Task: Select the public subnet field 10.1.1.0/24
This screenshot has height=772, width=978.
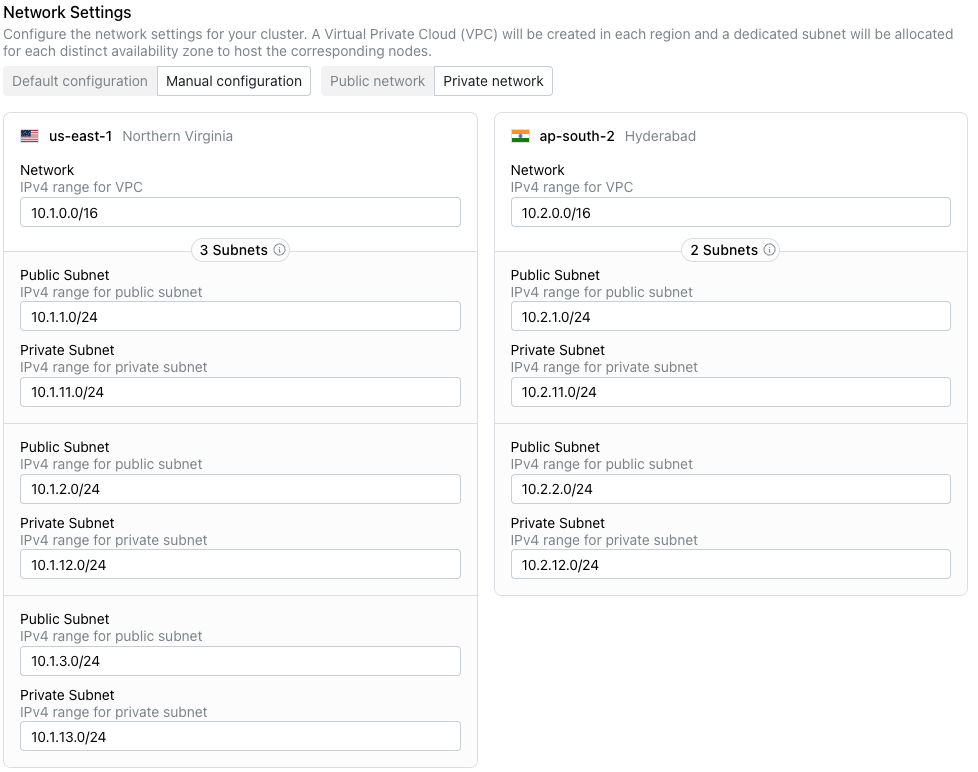Action: 240,316
